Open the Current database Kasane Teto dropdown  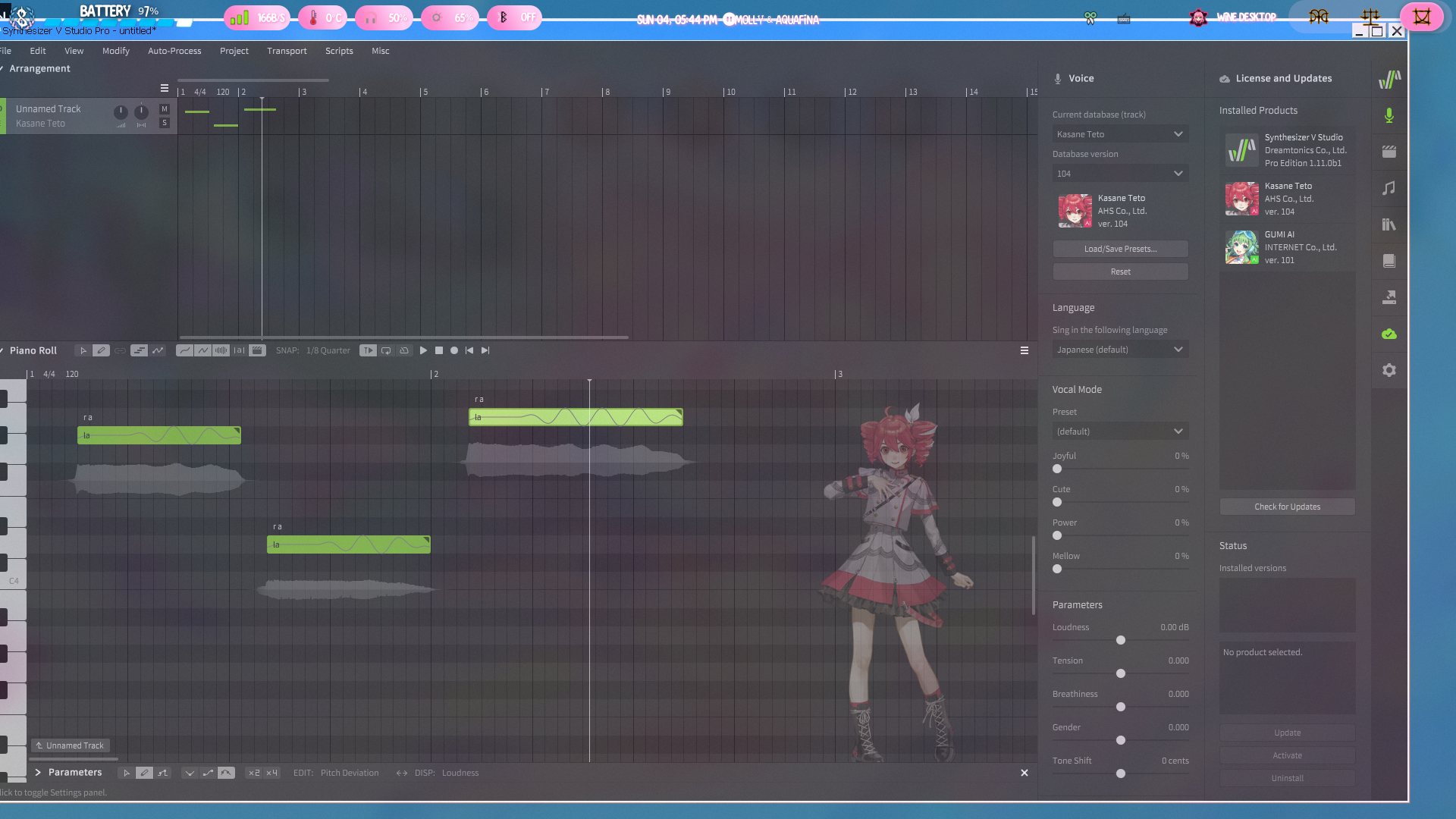[x=1120, y=134]
